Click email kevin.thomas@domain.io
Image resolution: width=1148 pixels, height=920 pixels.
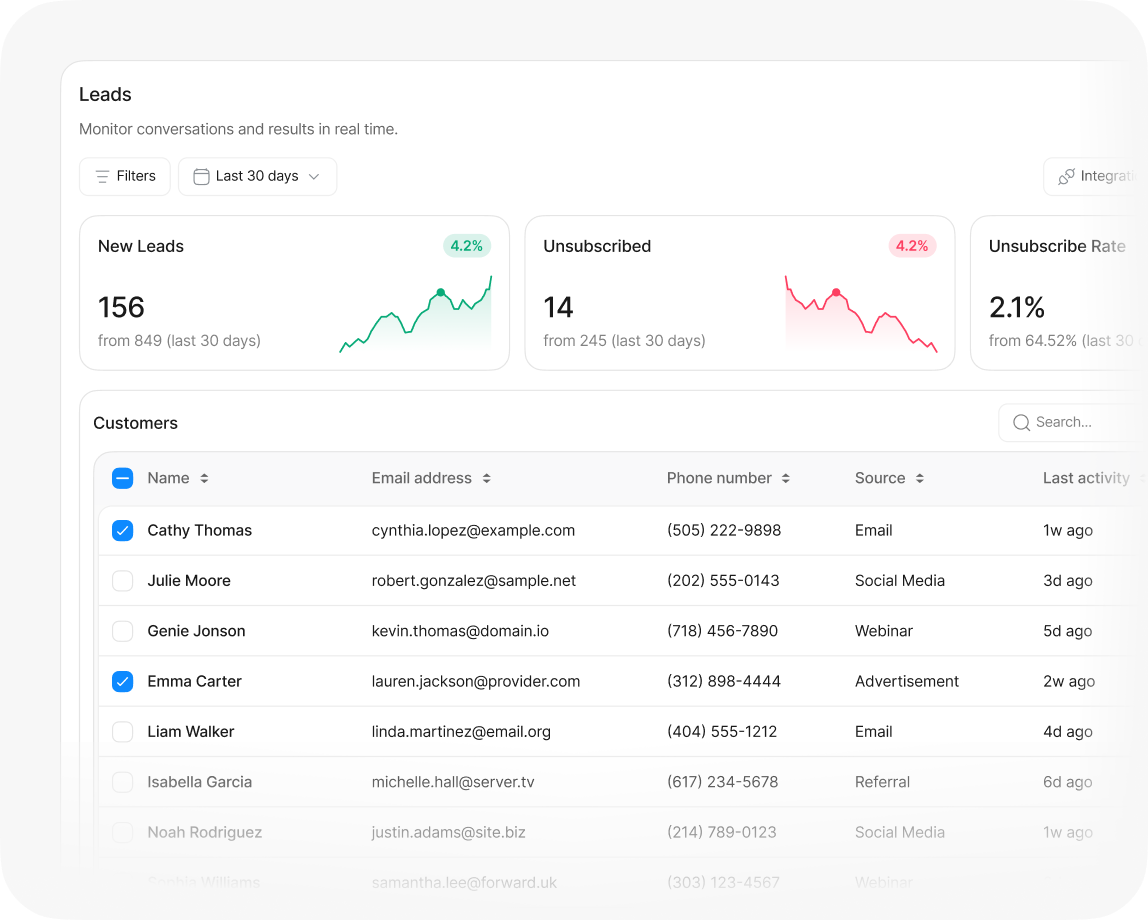tap(460, 631)
